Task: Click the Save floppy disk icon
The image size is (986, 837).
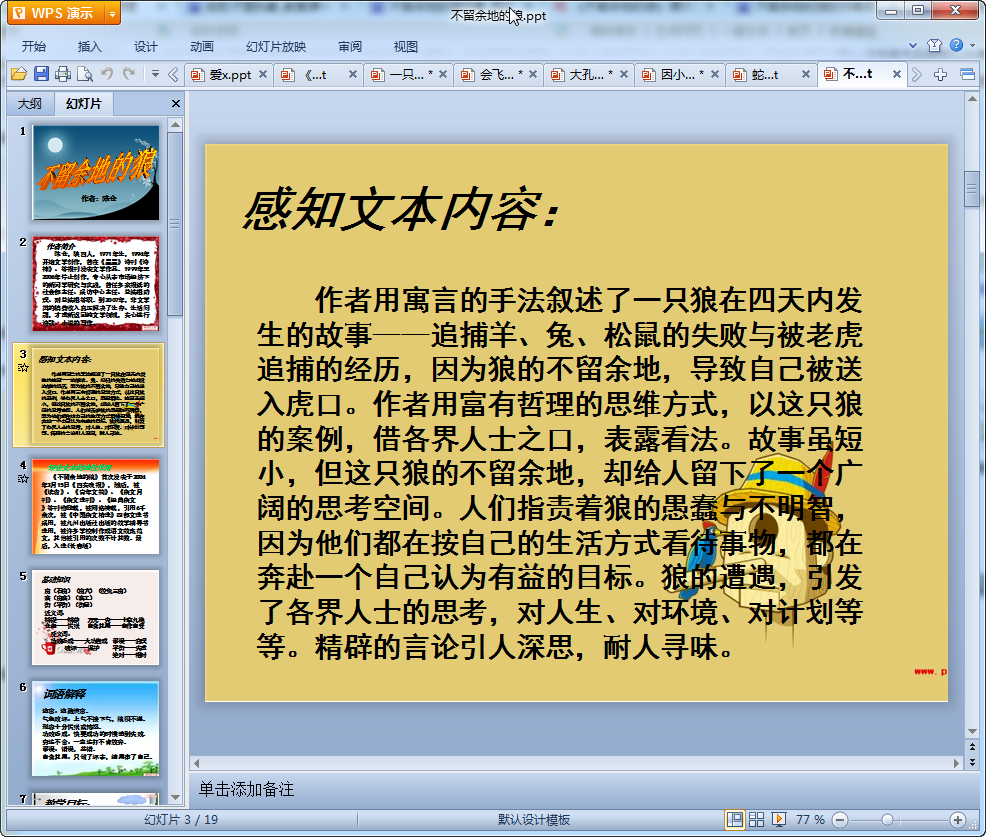Action: click(x=41, y=74)
